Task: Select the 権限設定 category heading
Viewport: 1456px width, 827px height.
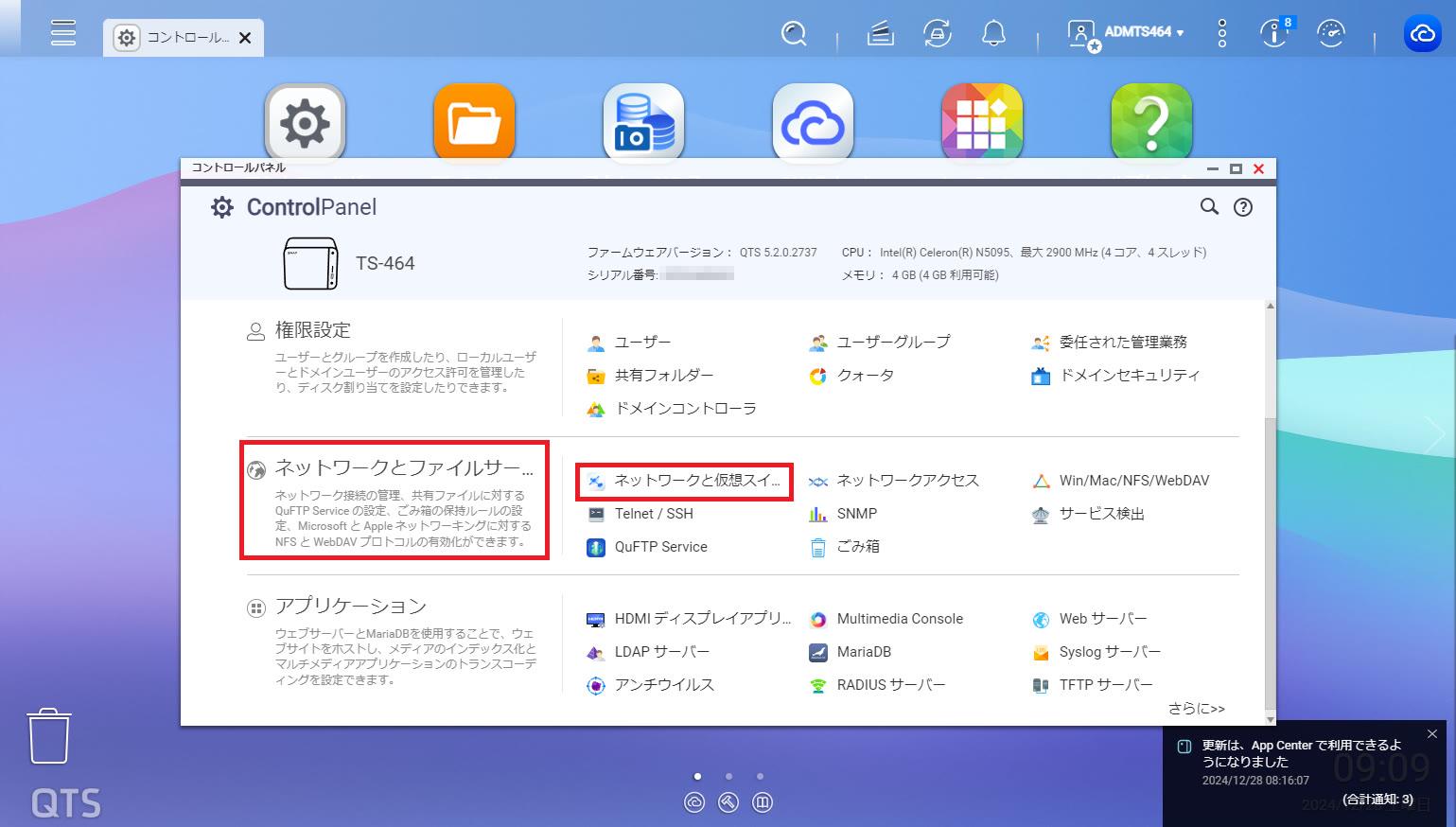Action: (x=312, y=330)
